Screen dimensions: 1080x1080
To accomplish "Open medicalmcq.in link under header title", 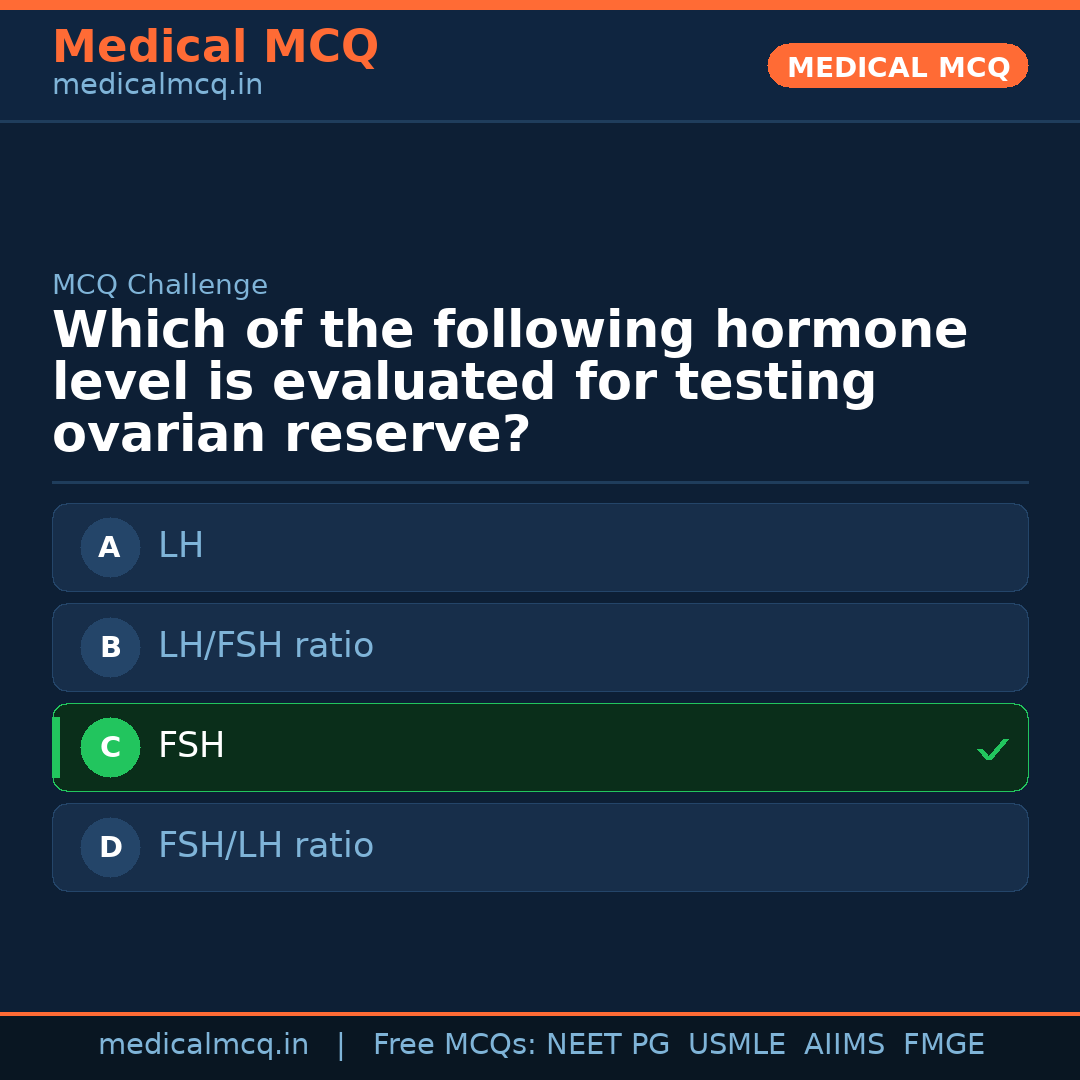I will point(157,86).
